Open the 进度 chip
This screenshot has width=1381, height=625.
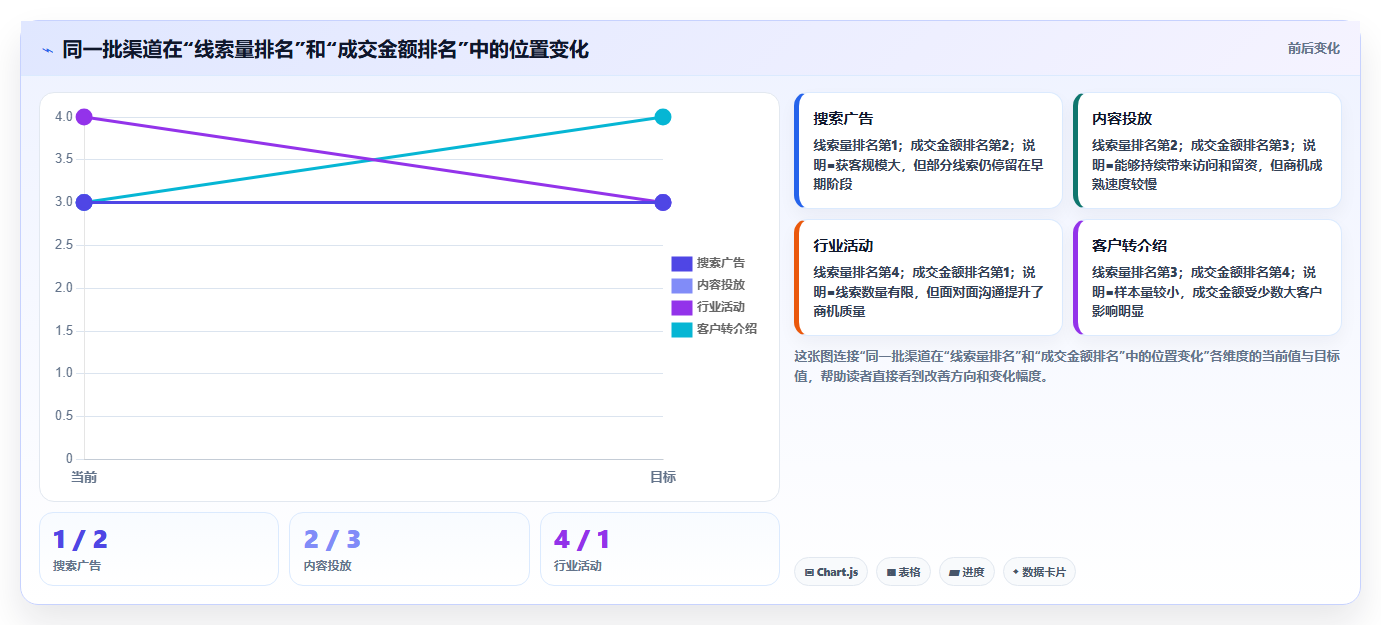967,572
